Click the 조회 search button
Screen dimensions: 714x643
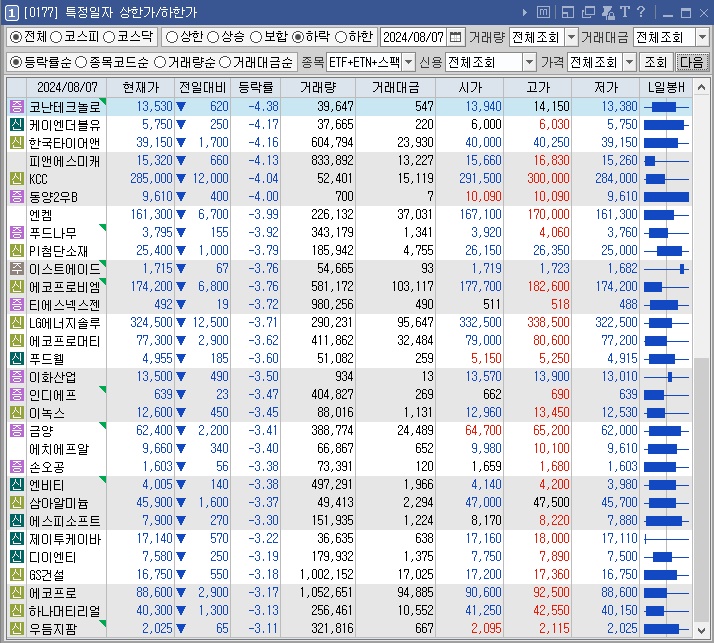(655, 62)
